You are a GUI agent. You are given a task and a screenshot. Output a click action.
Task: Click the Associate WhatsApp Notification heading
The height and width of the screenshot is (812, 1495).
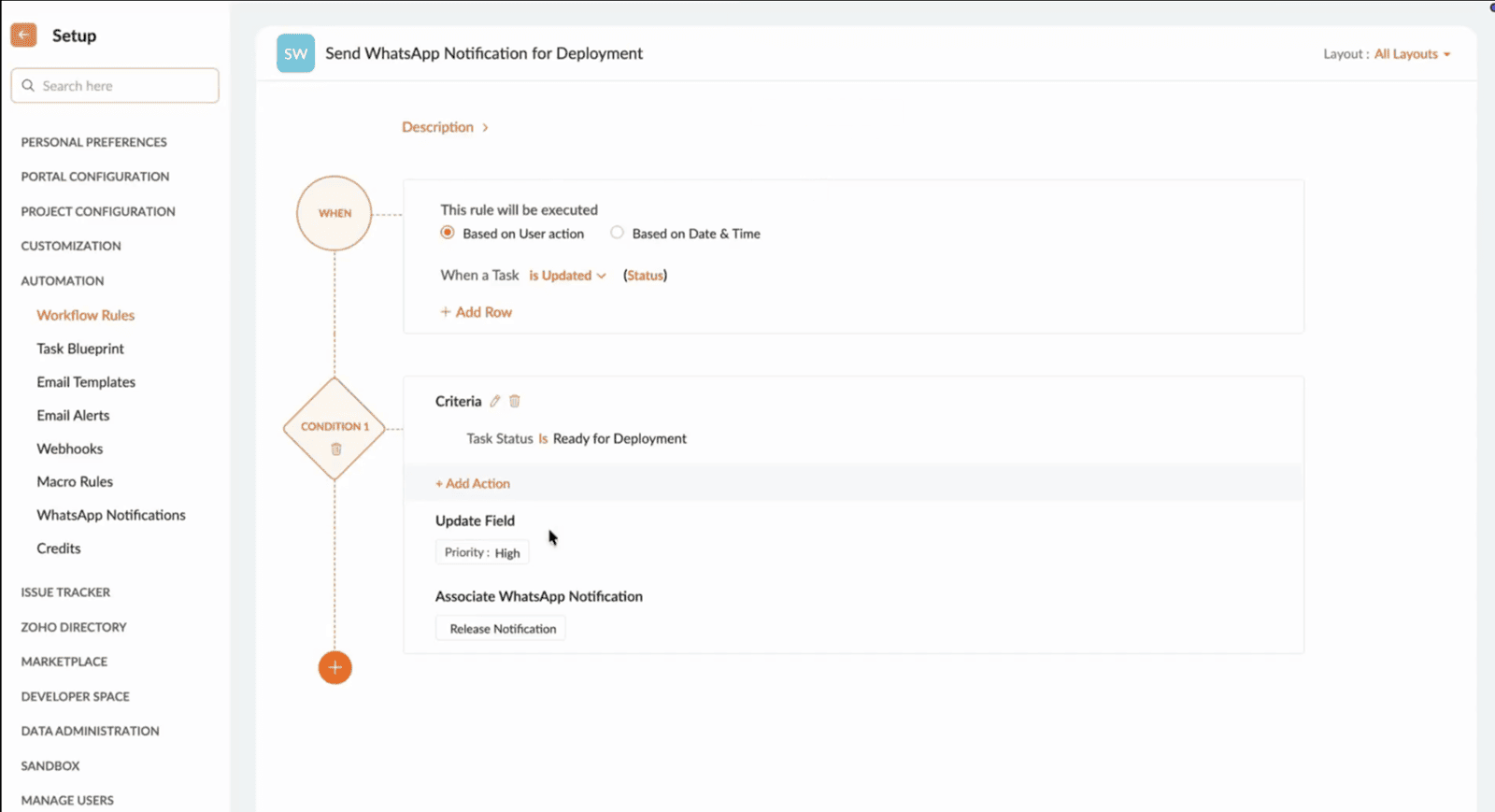539,596
